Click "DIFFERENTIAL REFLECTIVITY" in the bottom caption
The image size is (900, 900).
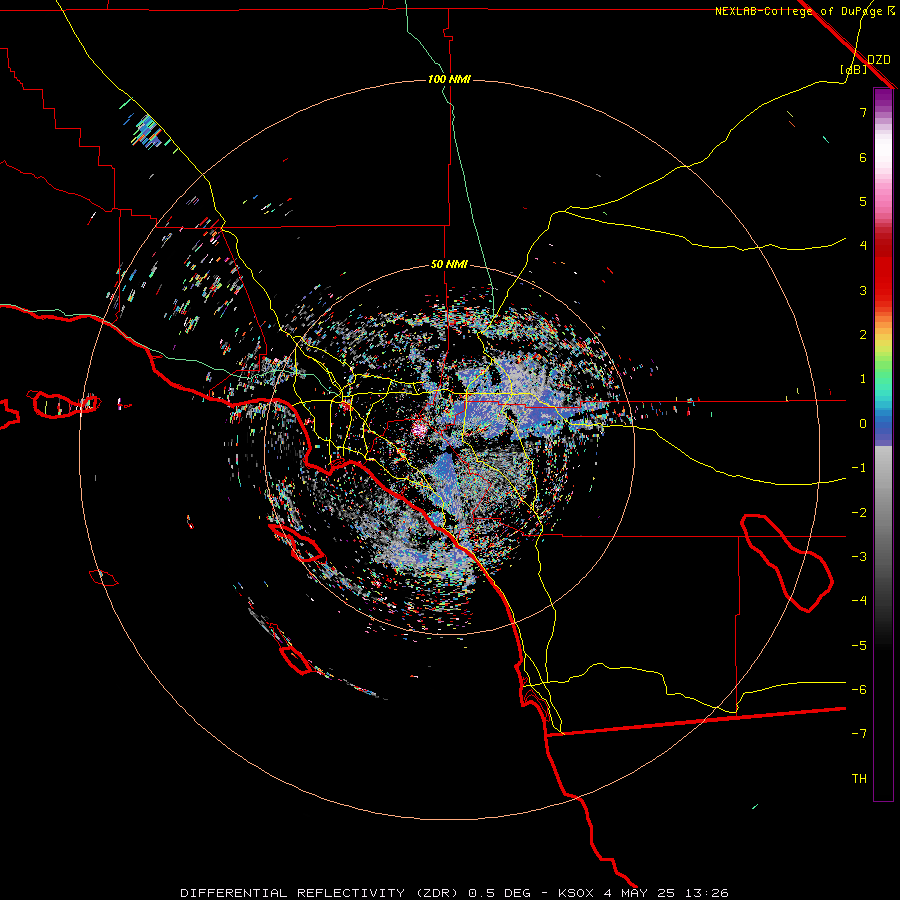293,893
